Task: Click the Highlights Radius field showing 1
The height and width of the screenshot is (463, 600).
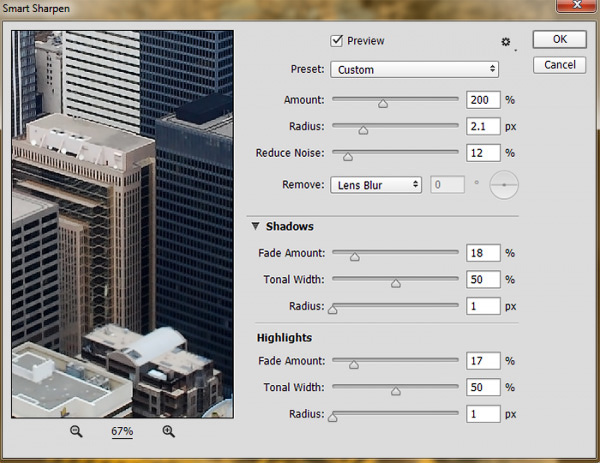Action: (483, 414)
